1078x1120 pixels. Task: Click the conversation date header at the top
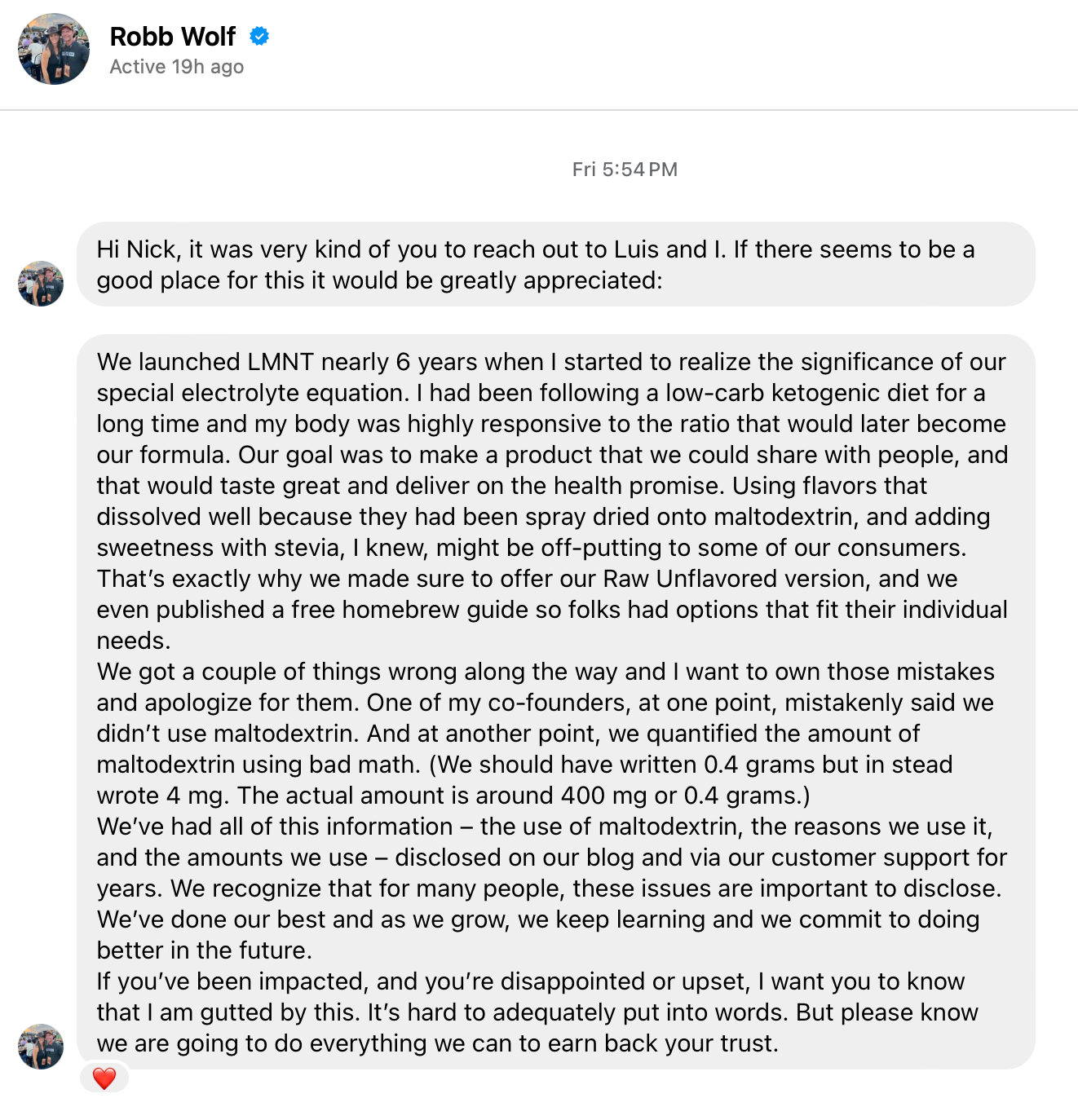click(x=624, y=169)
